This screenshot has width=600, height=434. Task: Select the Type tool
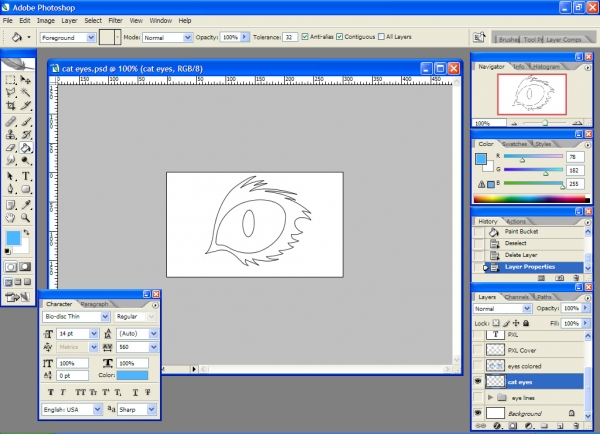click(25, 176)
